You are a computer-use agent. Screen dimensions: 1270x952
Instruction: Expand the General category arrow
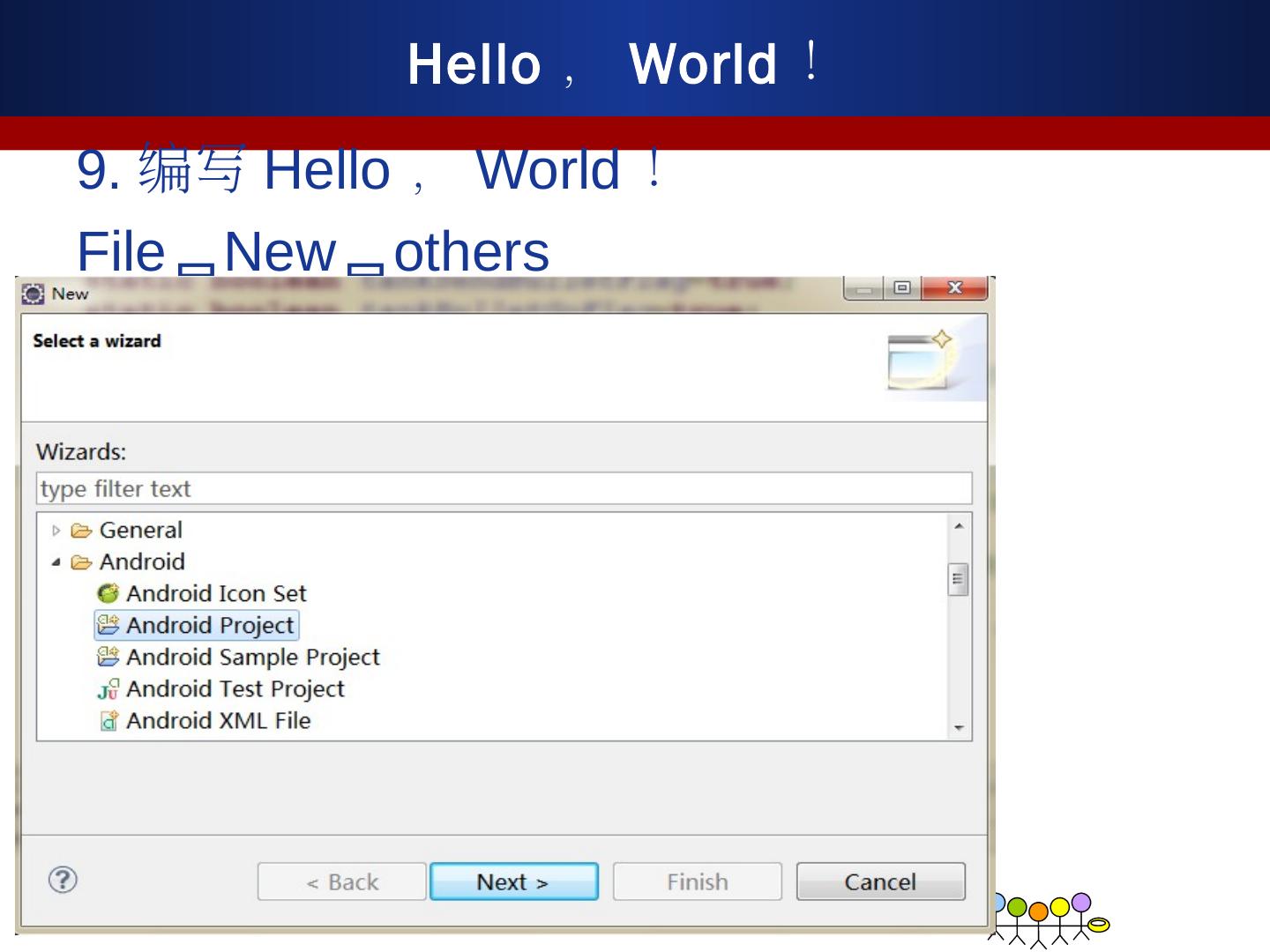56,531
